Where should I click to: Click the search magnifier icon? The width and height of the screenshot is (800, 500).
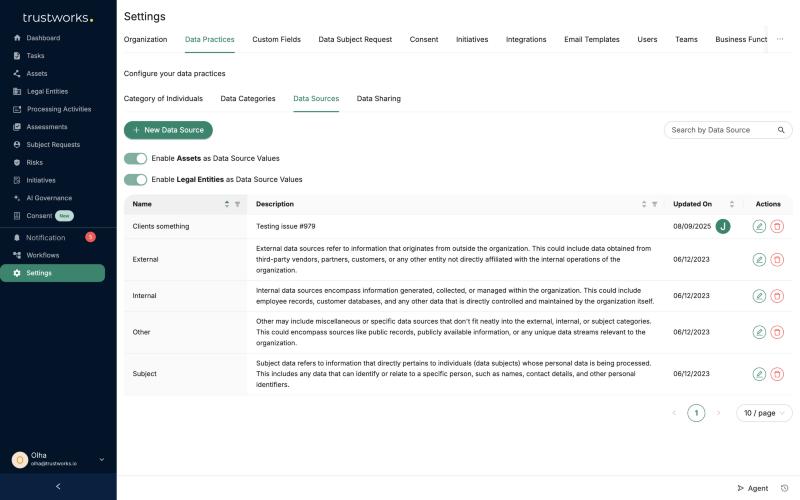pos(781,130)
